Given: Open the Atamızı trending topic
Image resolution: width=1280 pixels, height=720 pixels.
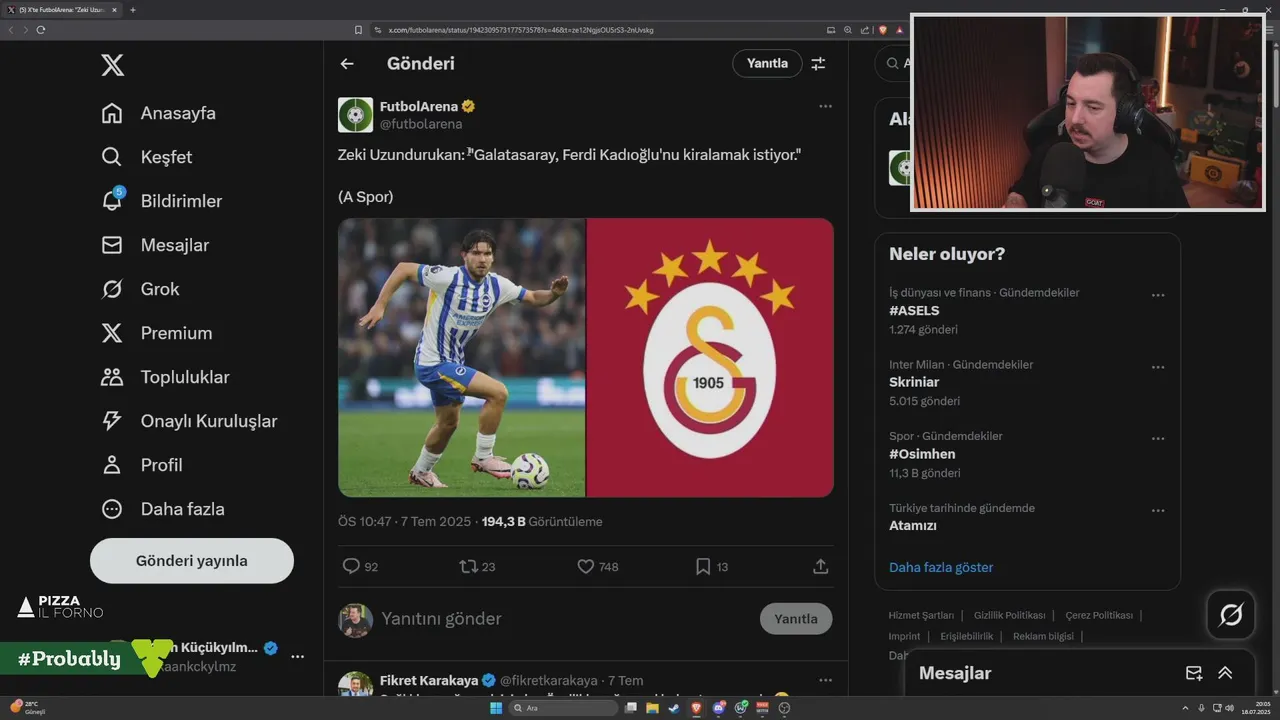Looking at the screenshot, I should click(913, 526).
